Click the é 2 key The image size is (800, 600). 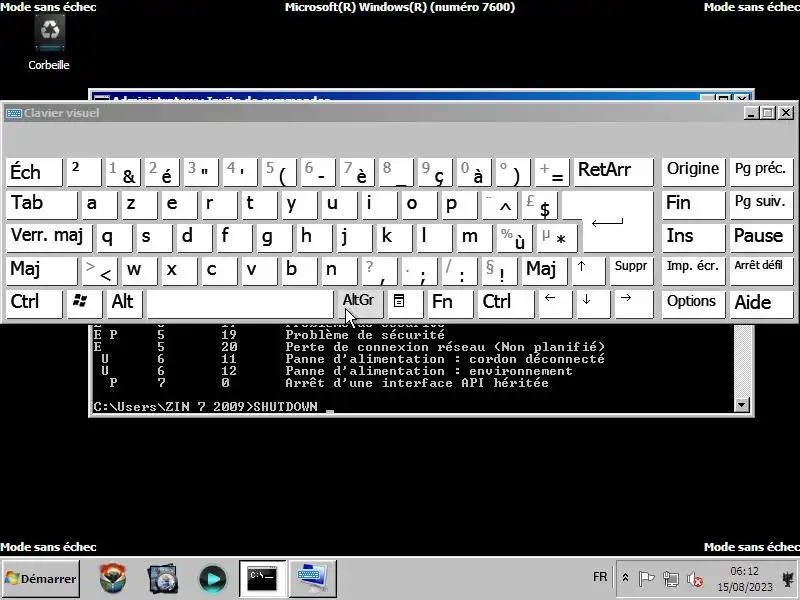click(162, 171)
